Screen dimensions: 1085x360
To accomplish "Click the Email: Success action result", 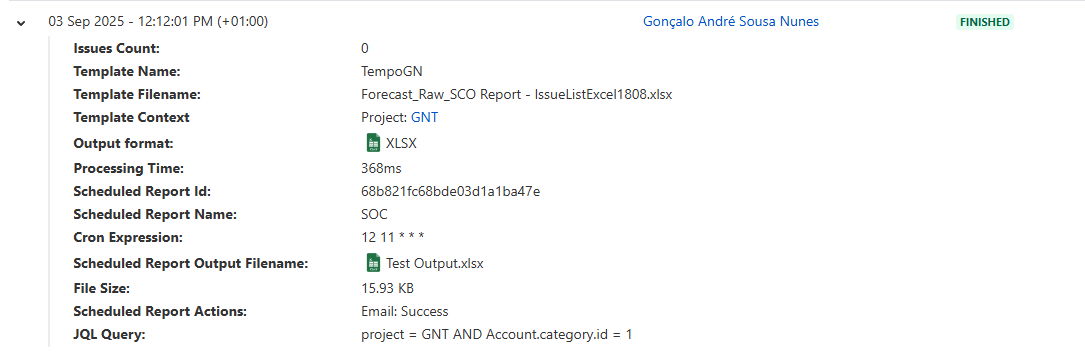I will point(405,312).
